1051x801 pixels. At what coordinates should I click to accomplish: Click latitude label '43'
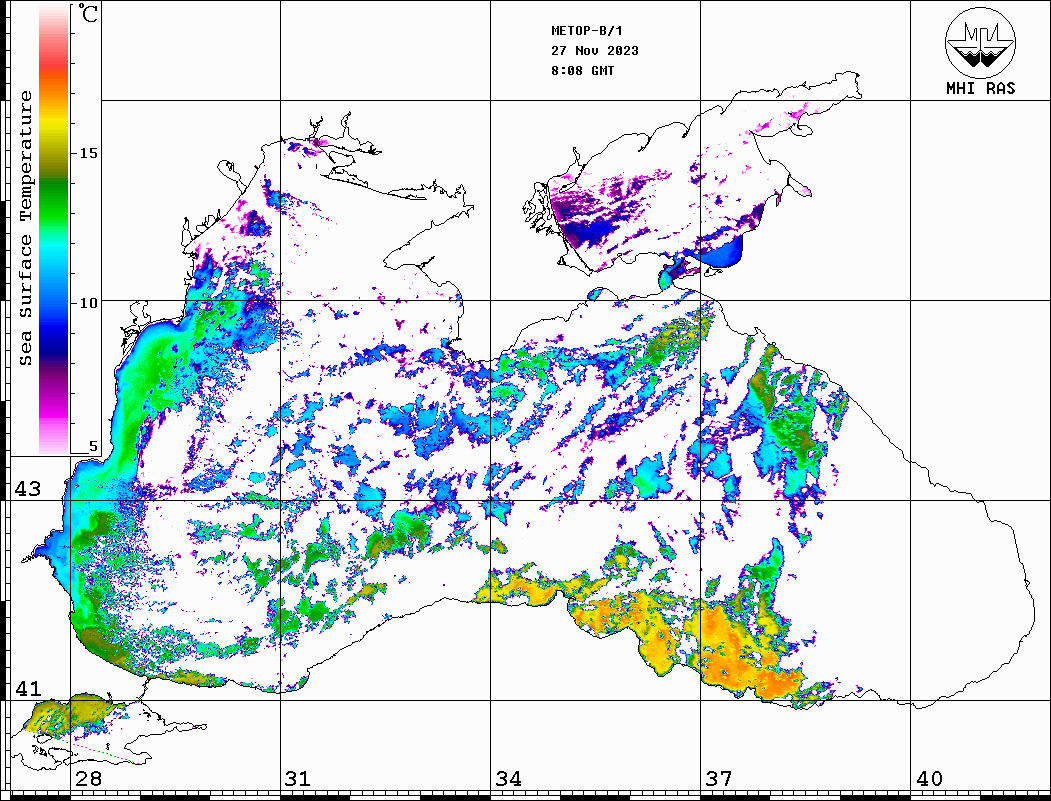tap(28, 489)
